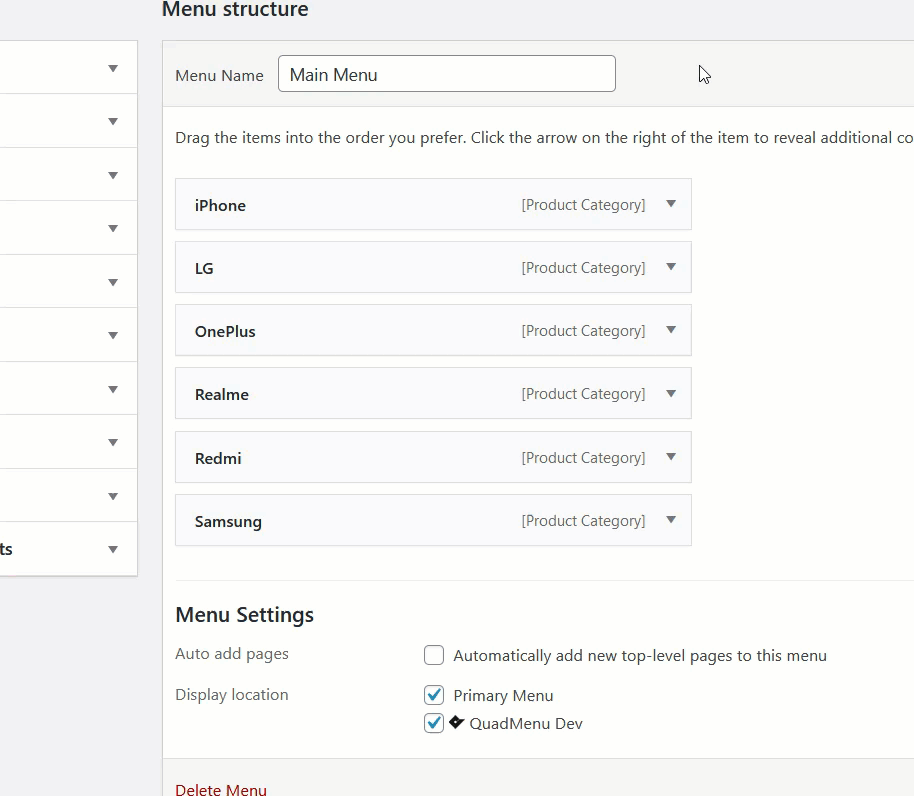This screenshot has height=796, width=914.
Task: Expand the left panel section ending in "ts"
Action: [x=113, y=549]
